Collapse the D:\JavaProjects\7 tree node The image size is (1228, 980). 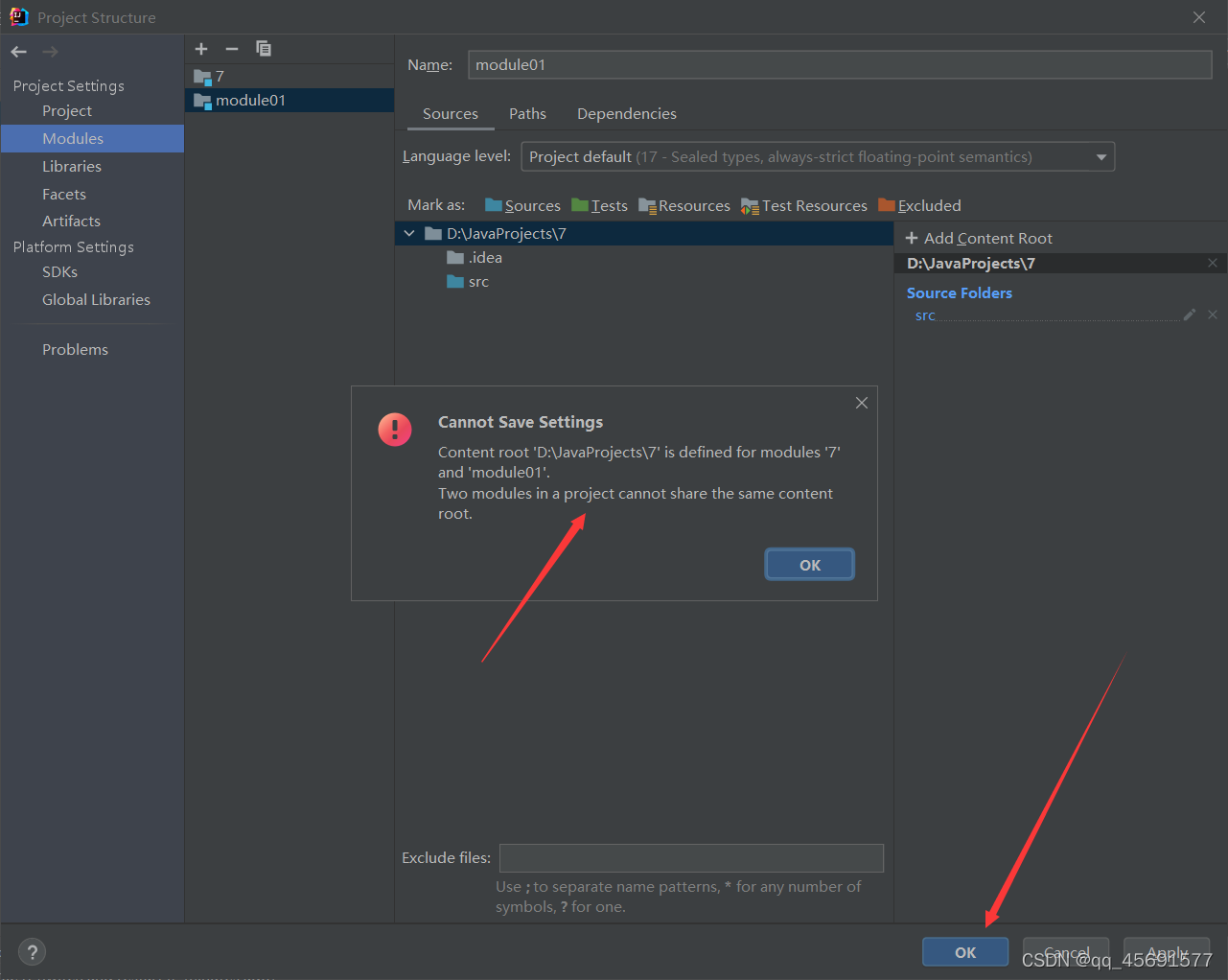click(x=409, y=233)
